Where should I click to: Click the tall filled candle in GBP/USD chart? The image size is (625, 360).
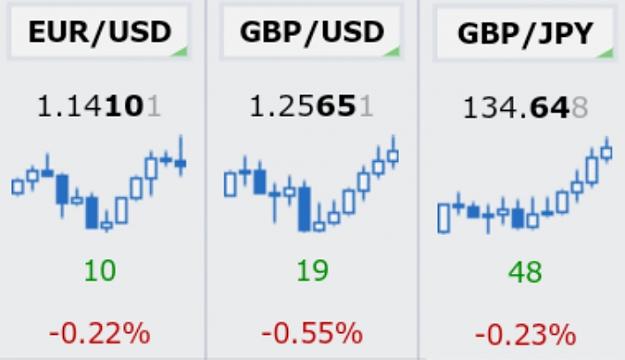point(305,207)
